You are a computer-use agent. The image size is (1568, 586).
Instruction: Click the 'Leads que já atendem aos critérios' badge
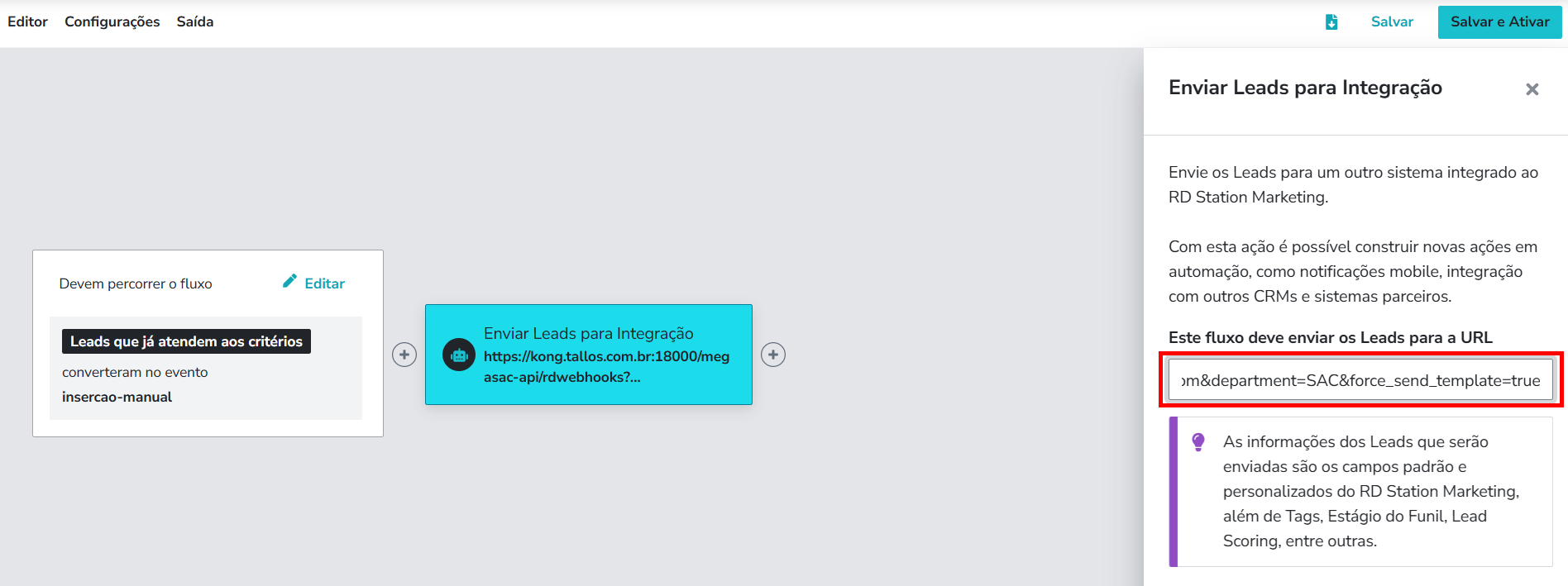[x=186, y=341]
